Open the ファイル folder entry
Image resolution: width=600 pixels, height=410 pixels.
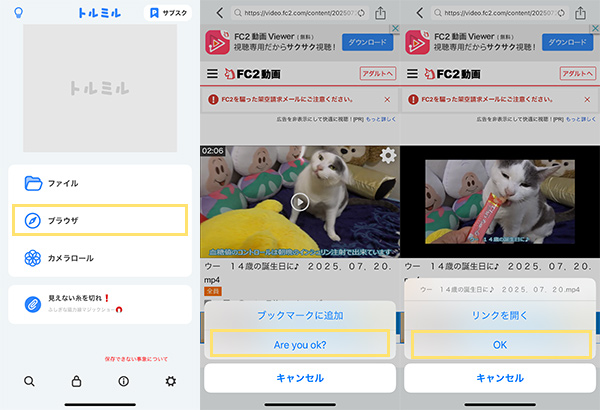[100, 183]
